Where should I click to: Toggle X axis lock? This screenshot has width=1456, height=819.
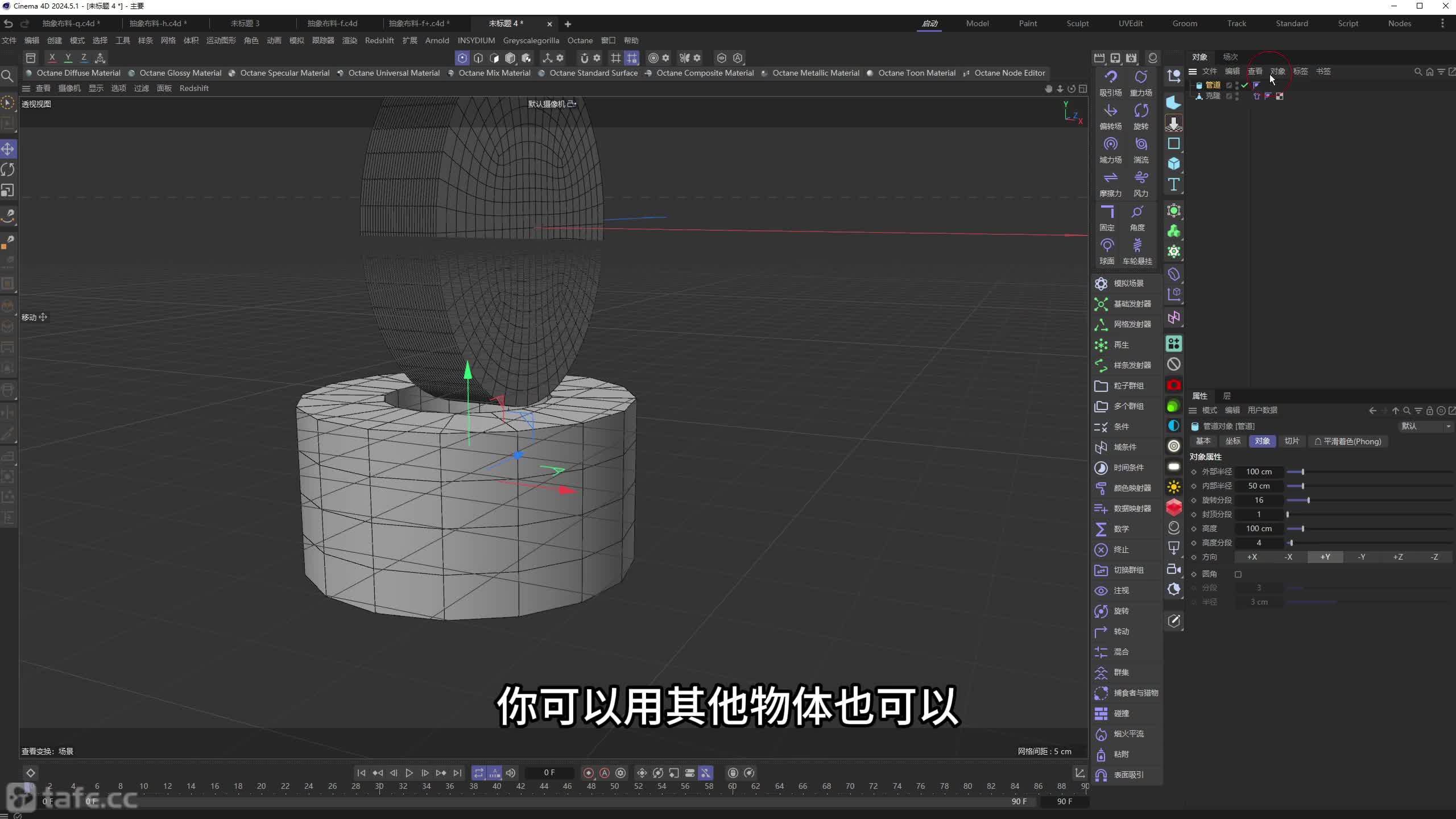[52, 57]
